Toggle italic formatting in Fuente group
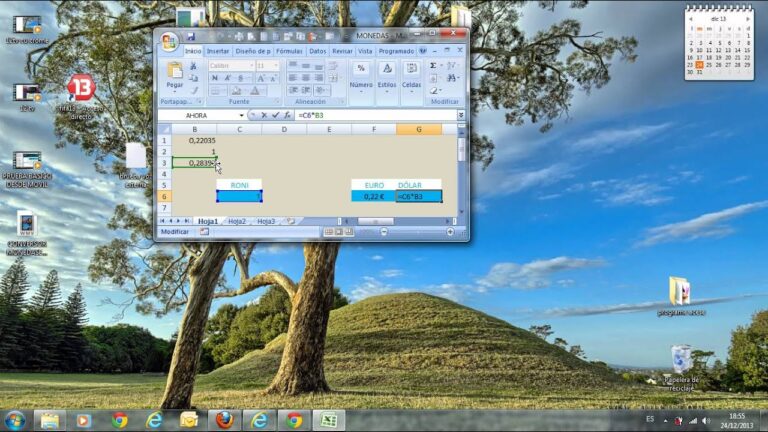The image size is (768, 432). 227,78
